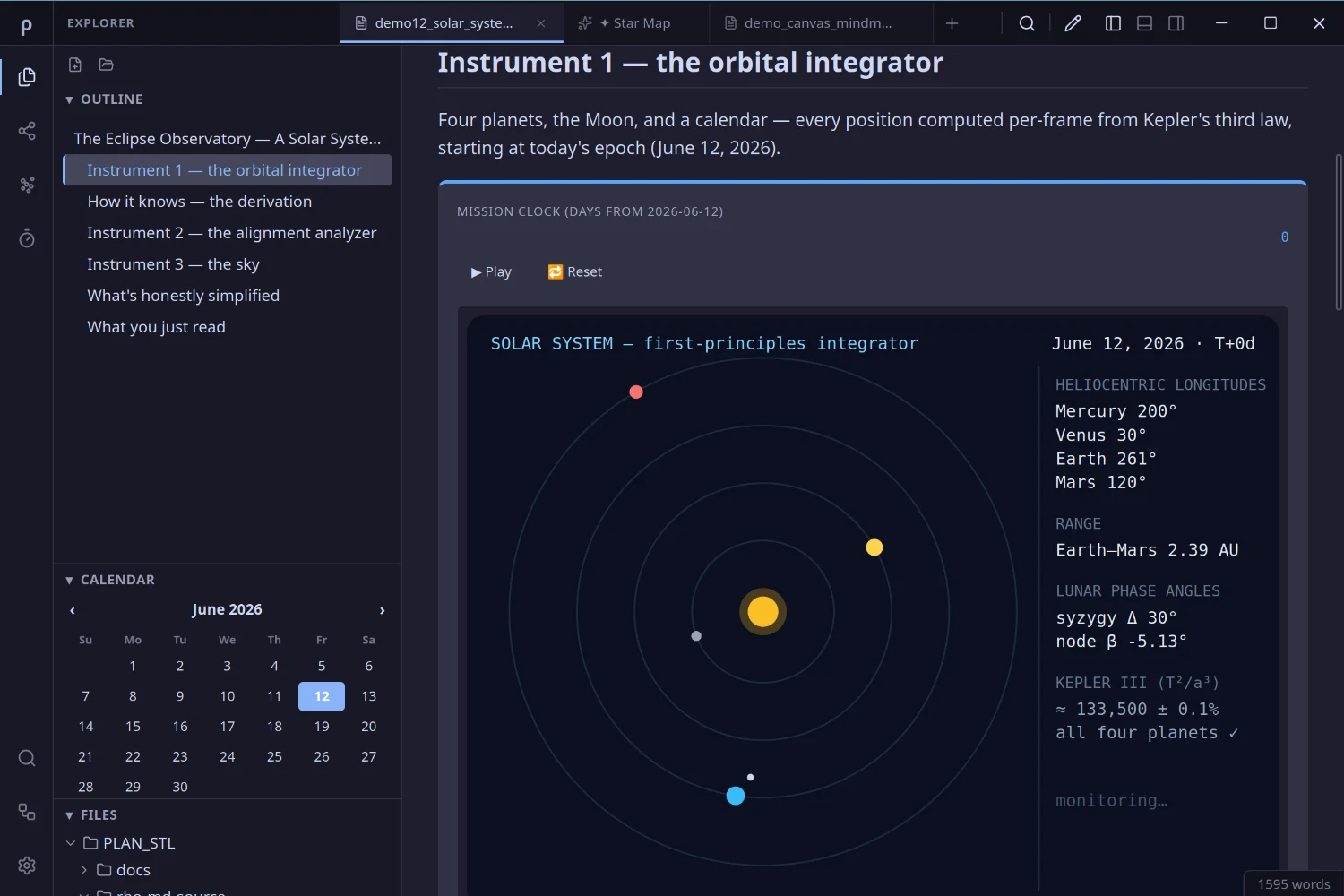Go to previous month in calendar
The image size is (1344, 896).
(73, 610)
